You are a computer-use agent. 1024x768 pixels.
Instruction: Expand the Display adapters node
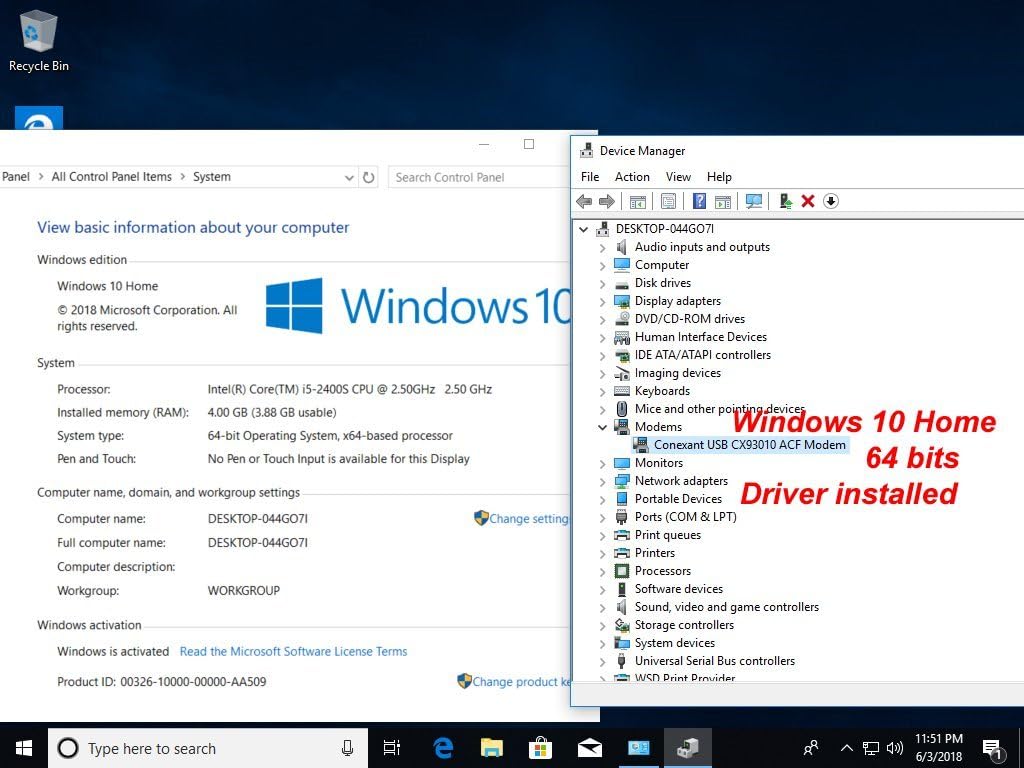602,301
